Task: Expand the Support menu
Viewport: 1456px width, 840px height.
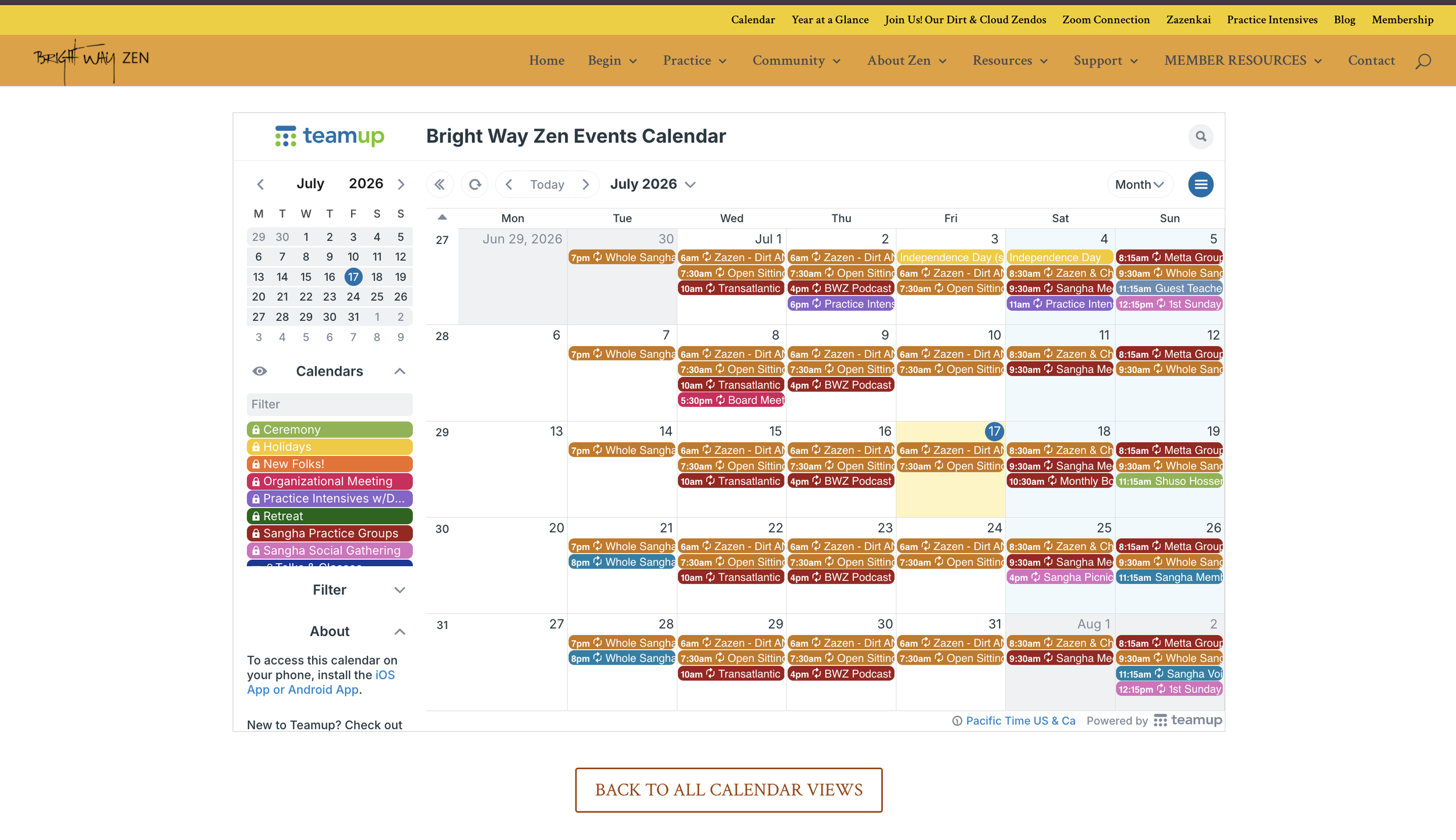Action: (x=1105, y=61)
